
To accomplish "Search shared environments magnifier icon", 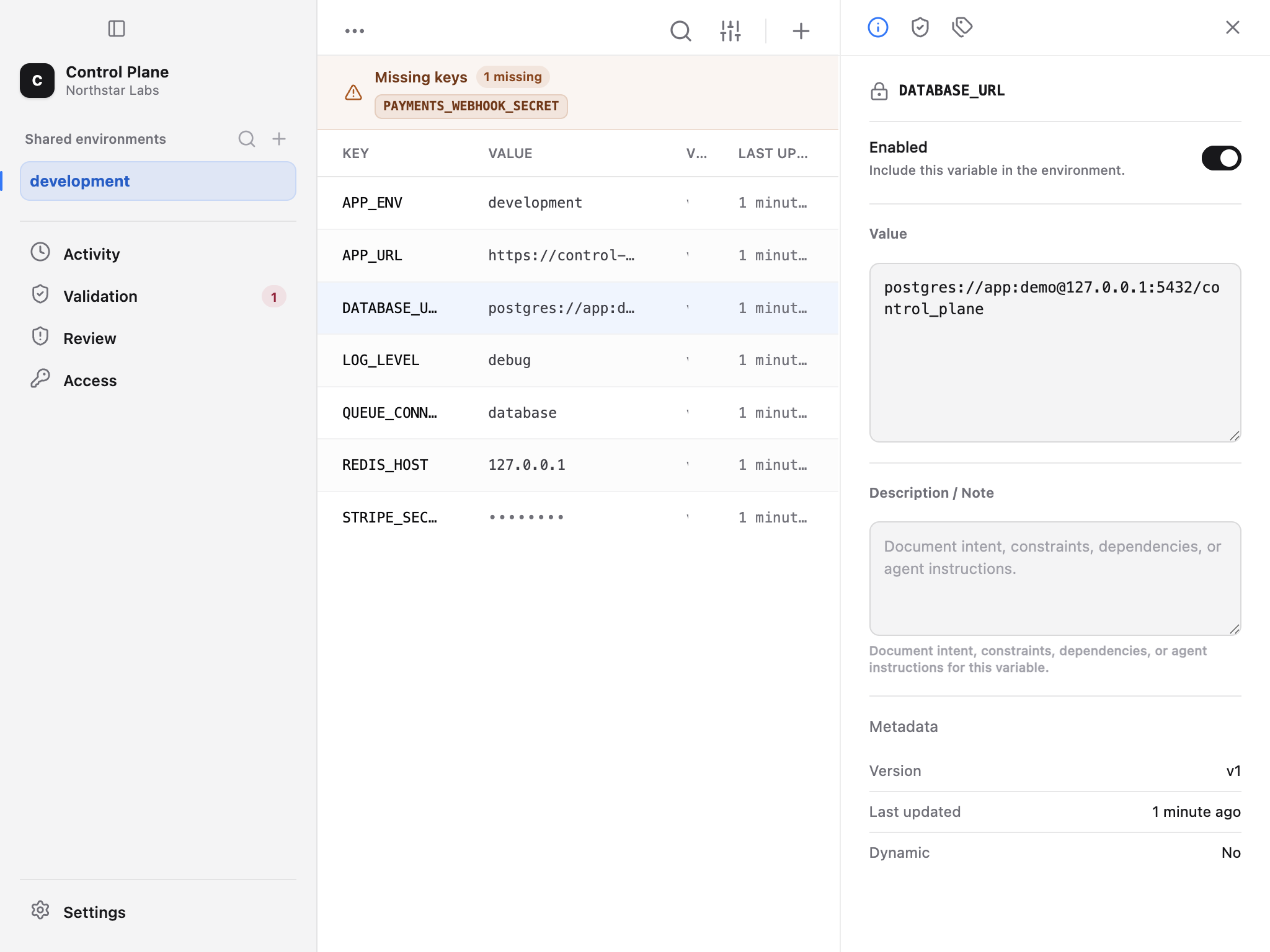I will pyautogui.click(x=247, y=139).
